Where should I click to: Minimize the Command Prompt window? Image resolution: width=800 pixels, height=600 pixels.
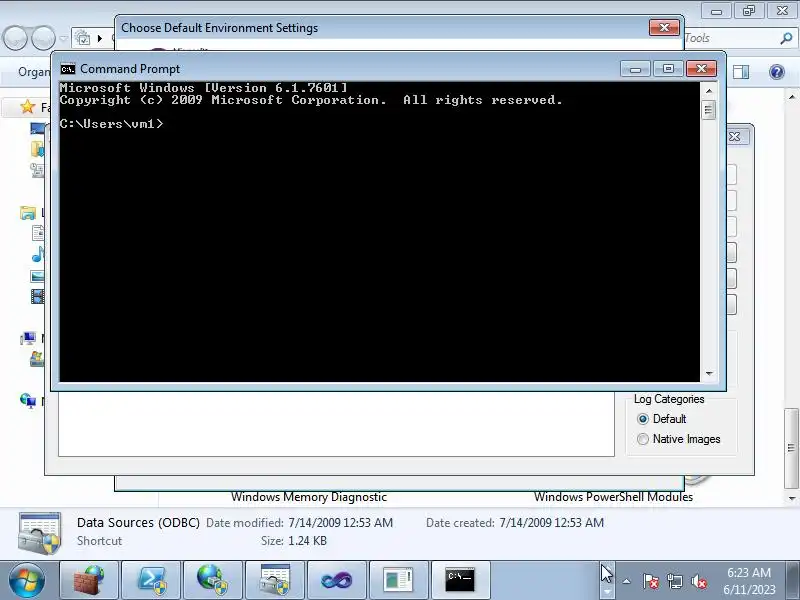pyautogui.click(x=635, y=69)
